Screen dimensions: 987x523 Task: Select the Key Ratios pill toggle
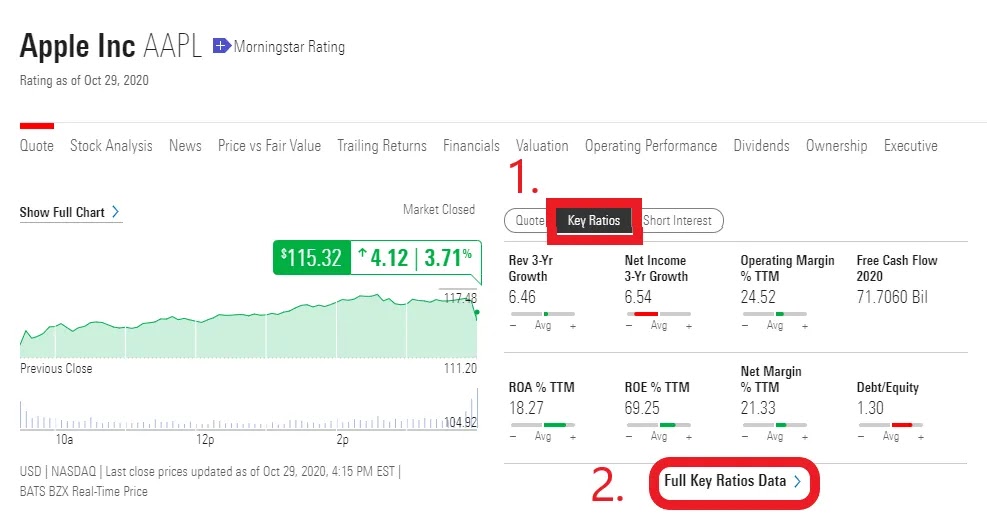tap(594, 220)
